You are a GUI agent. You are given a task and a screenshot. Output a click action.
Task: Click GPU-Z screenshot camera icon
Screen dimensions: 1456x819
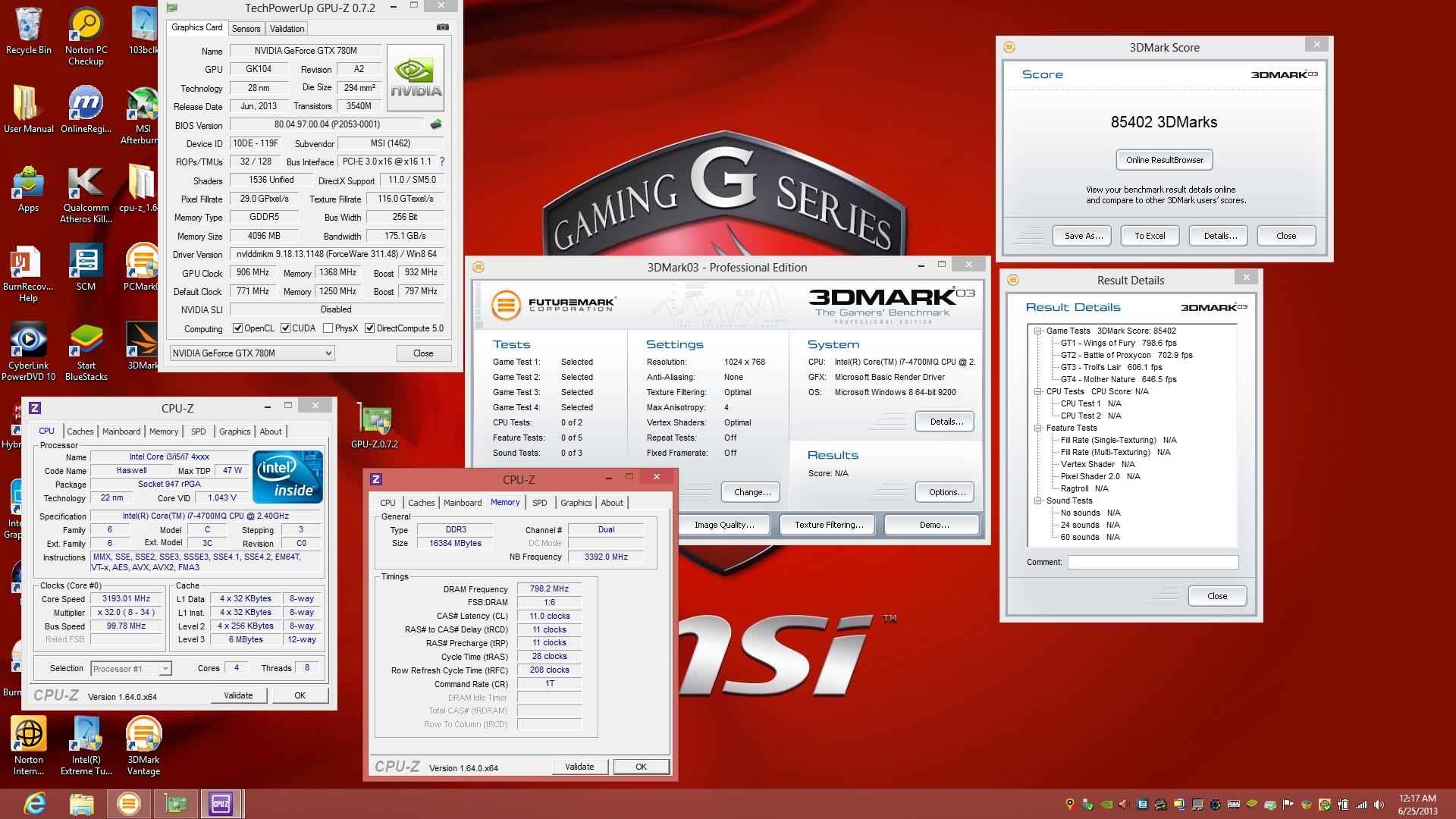tap(443, 27)
